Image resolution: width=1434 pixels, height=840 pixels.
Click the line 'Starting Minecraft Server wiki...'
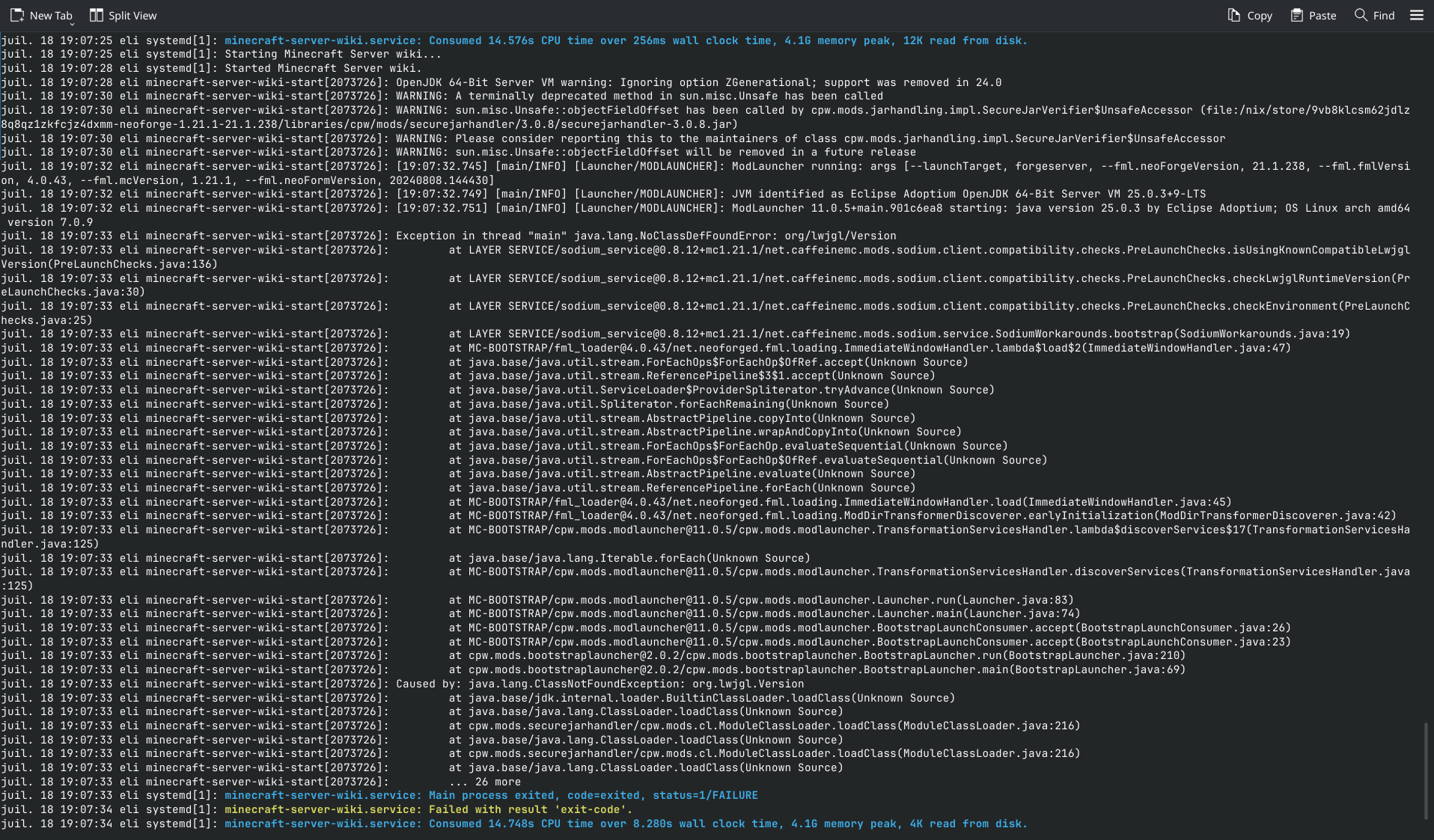click(333, 54)
